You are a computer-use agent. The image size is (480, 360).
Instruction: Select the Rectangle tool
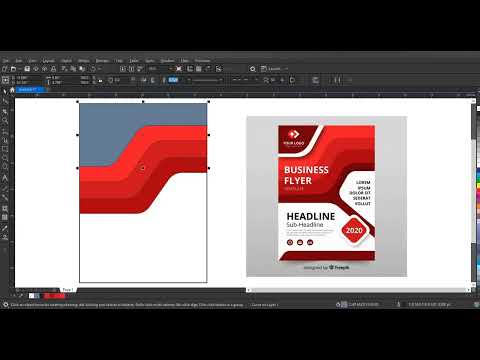tap(5, 149)
